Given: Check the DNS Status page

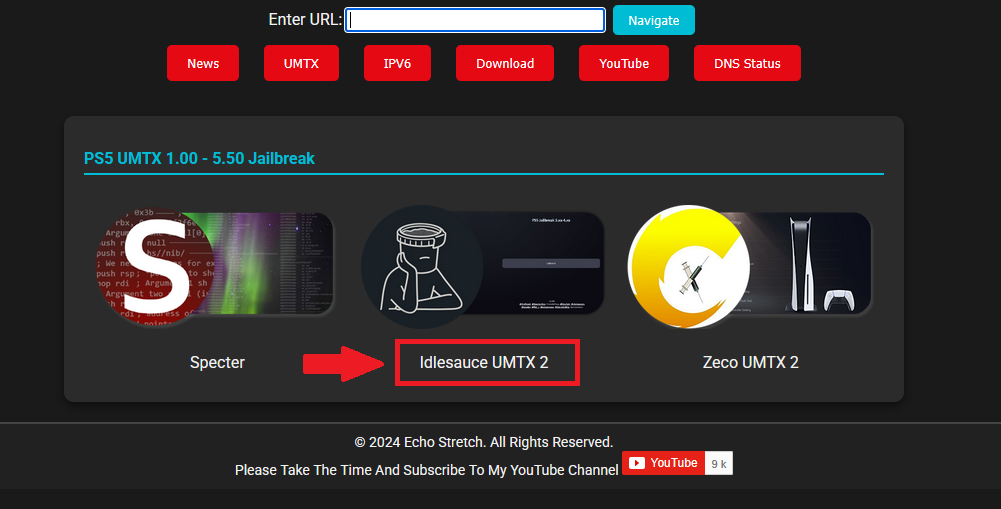Looking at the screenshot, I should [747, 63].
